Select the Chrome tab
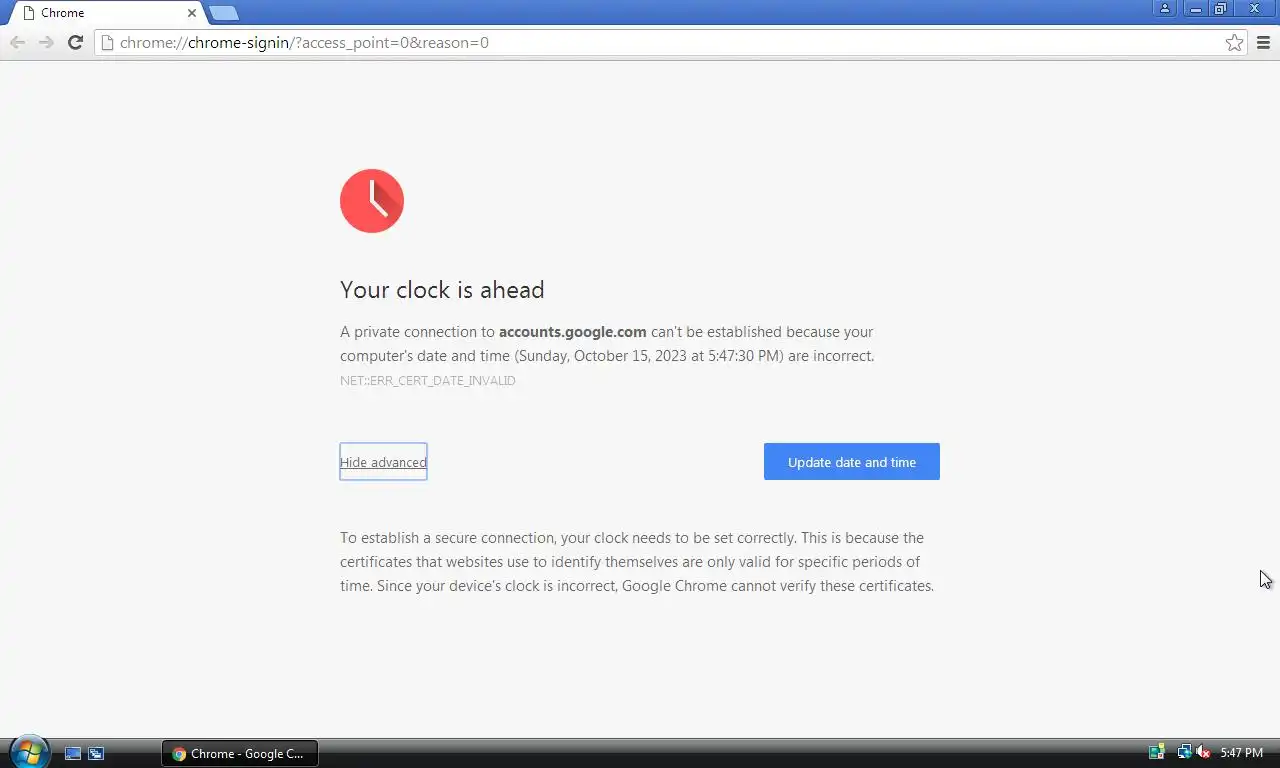The image size is (1280, 768). (105, 13)
